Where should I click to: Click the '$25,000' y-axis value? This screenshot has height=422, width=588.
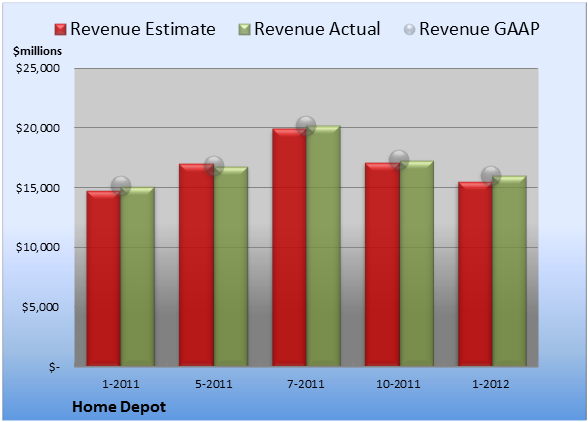38,68
